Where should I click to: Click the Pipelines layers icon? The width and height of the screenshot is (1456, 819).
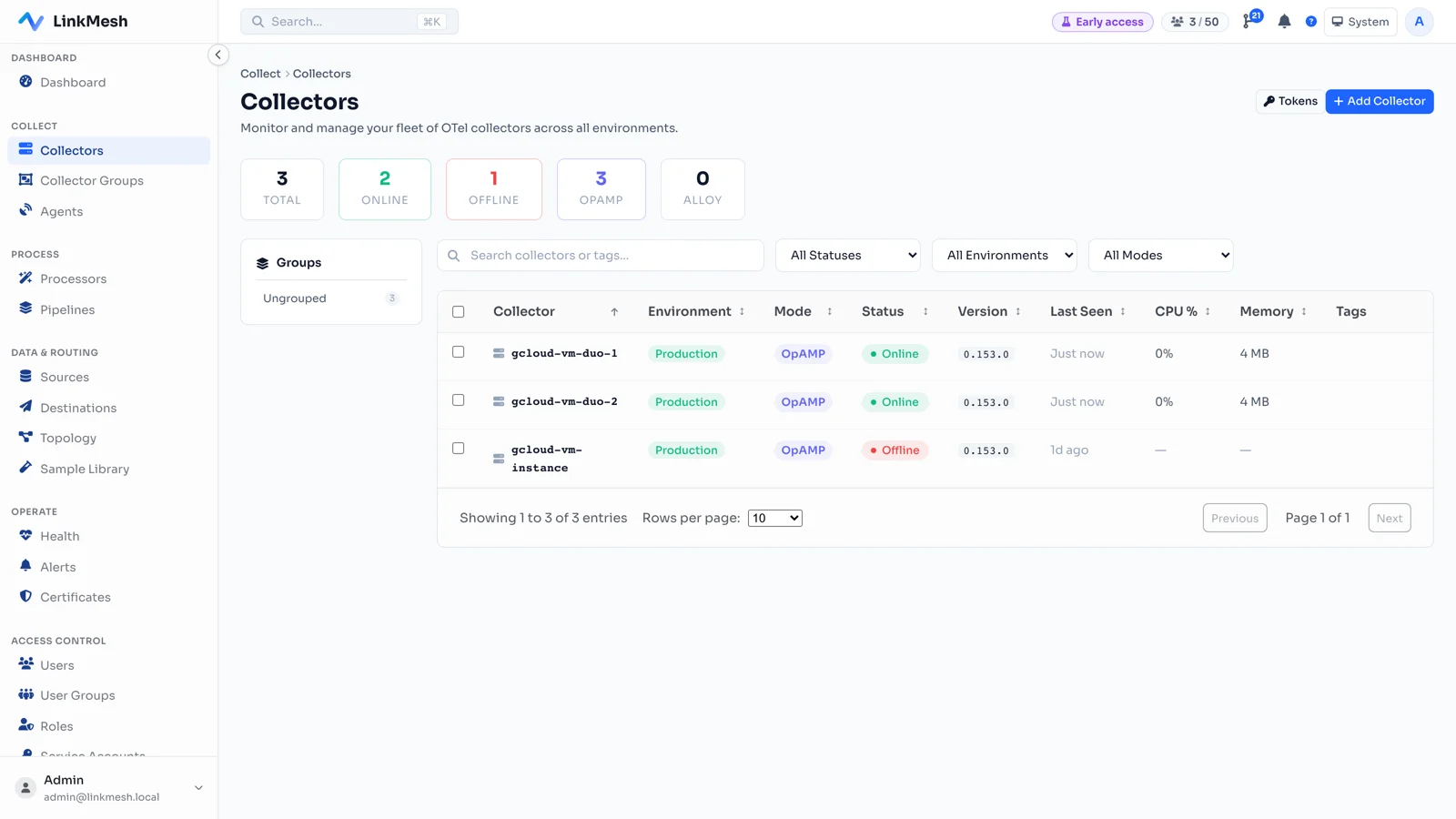pyautogui.click(x=25, y=308)
